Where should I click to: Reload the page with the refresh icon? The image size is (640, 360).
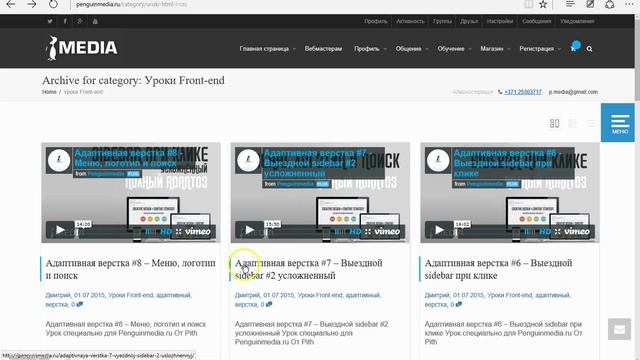tap(53, 4)
